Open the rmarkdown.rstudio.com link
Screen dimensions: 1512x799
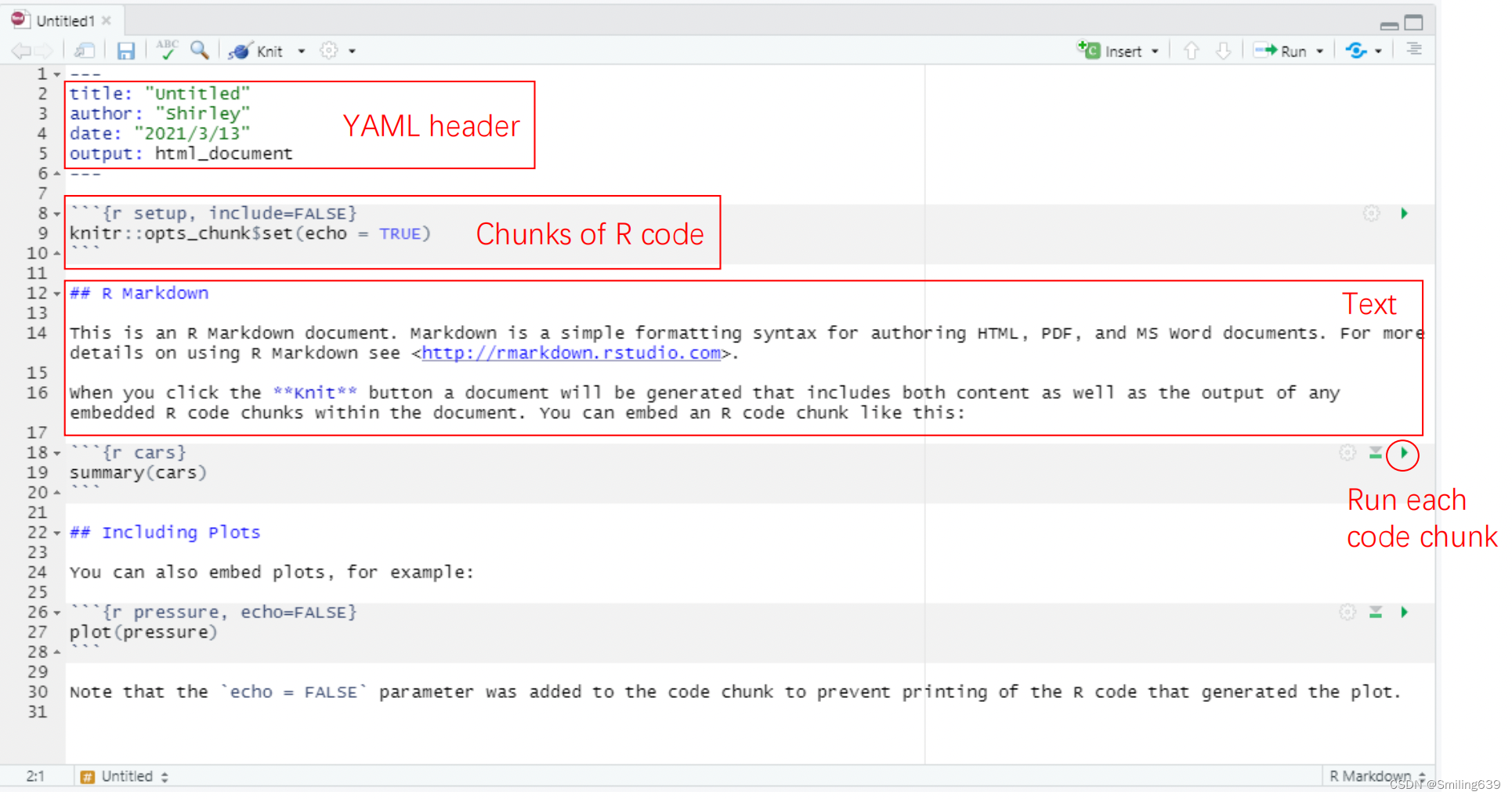point(571,353)
